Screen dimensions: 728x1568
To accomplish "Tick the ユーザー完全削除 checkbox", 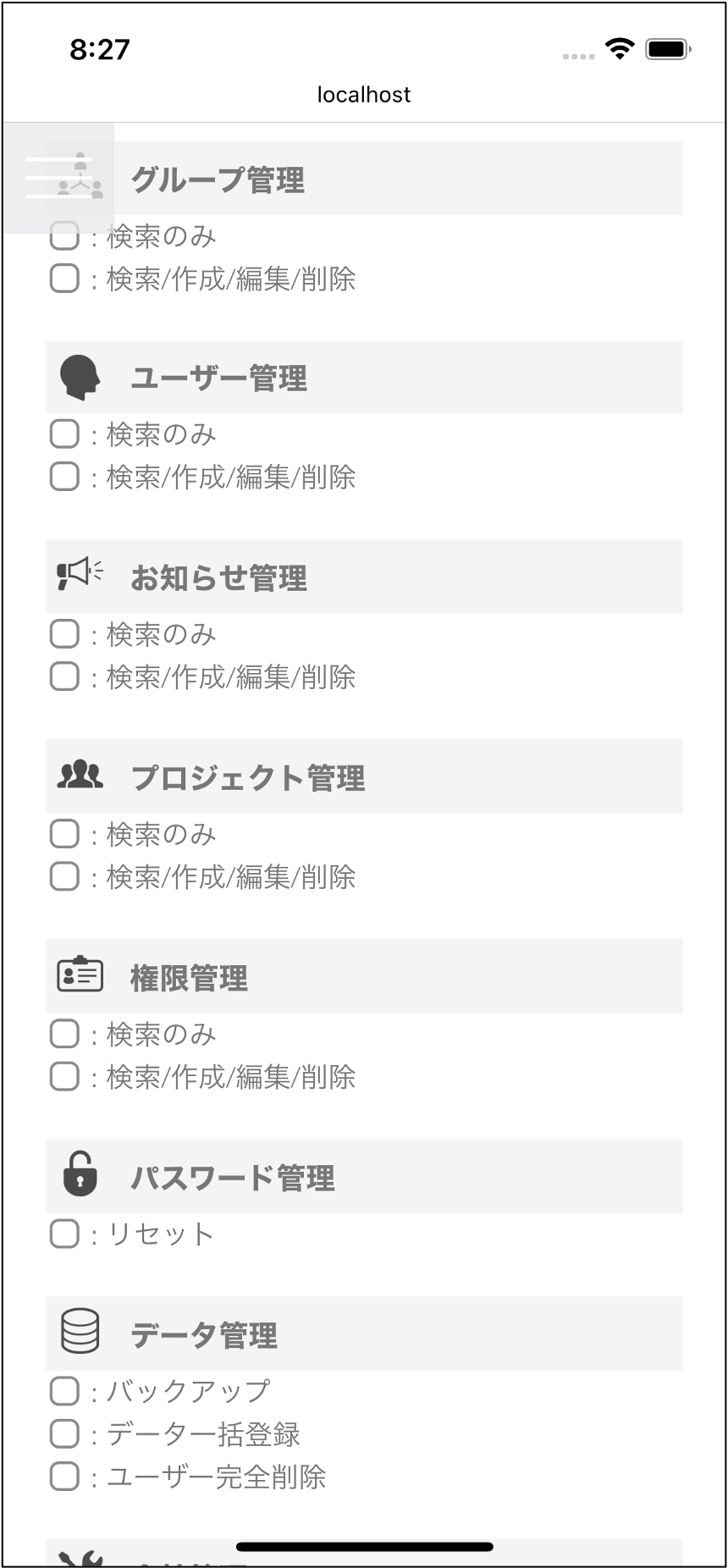I will tap(64, 1477).
